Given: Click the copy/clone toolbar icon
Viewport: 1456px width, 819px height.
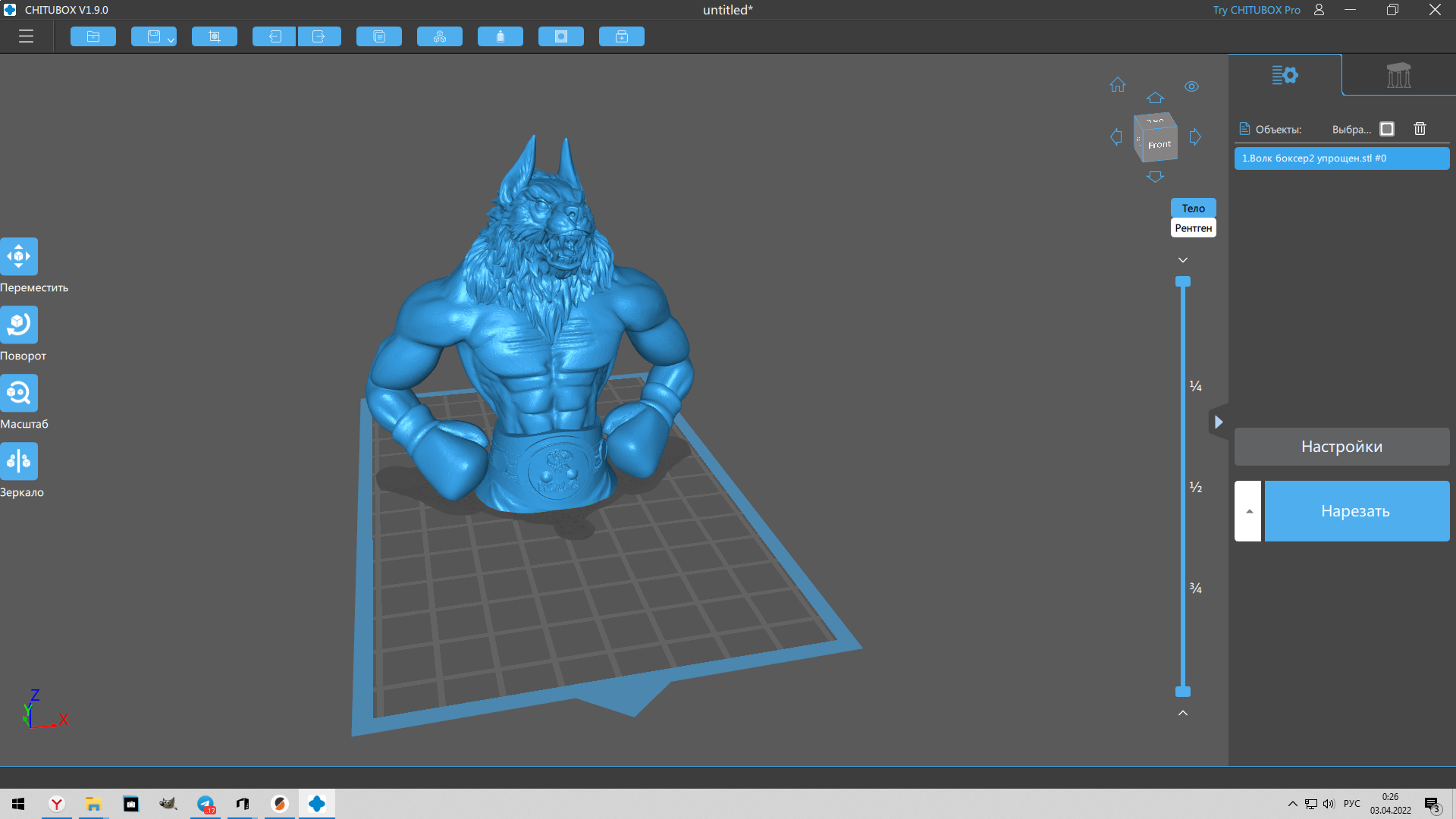Looking at the screenshot, I should pos(379,36).
